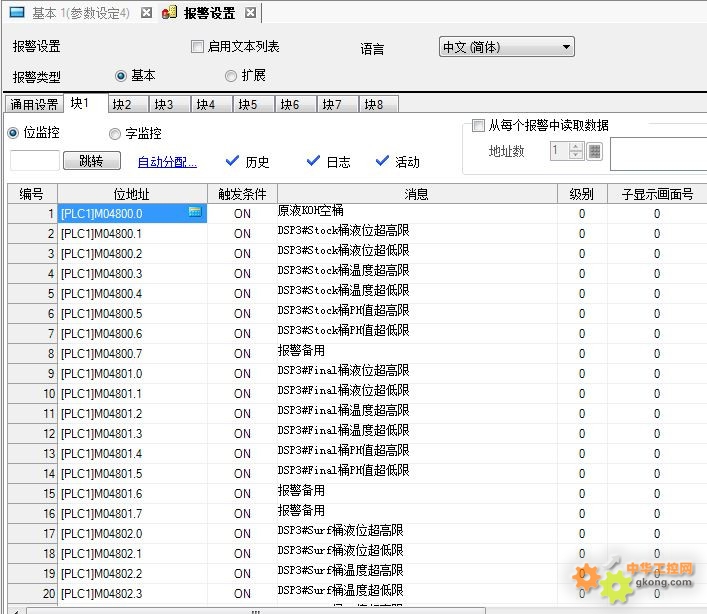Toggle the 历史 checkmark

(x=232, y=160)
